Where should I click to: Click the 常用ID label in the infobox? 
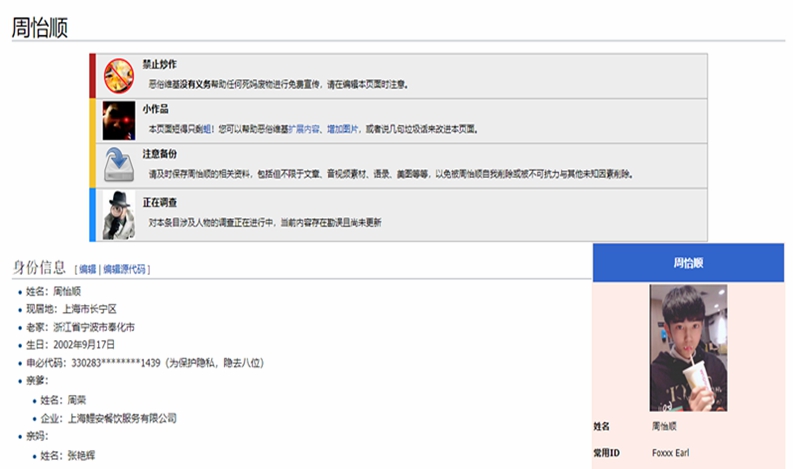tap(606, 453)
